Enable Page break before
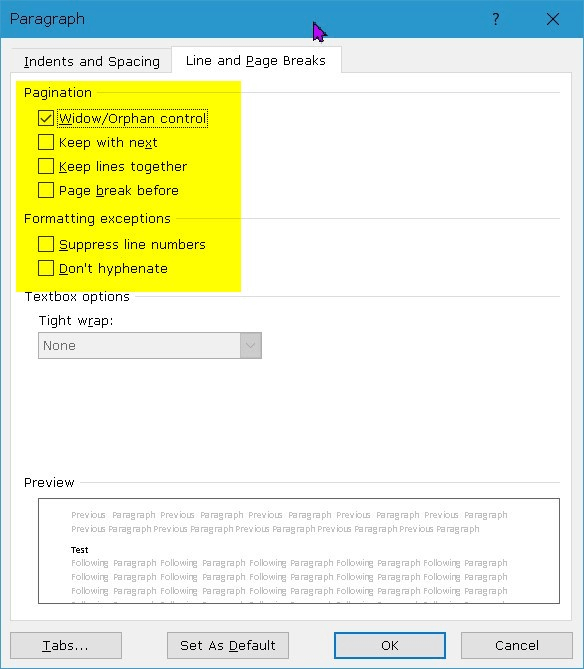Screen dimensions: 584x669 [46, 190]
